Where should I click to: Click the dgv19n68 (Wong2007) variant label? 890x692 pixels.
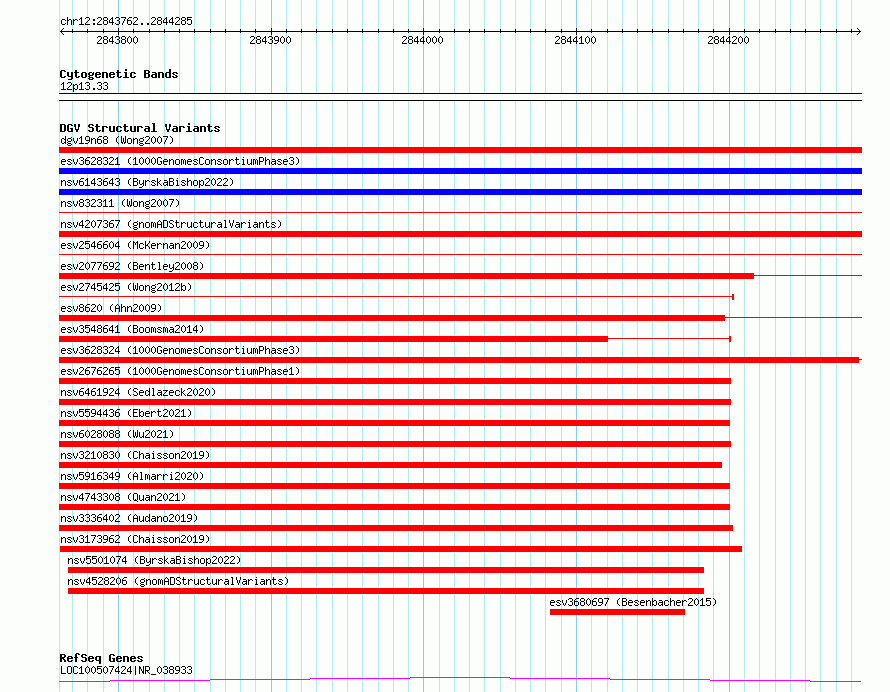click(x=117, y=140)
